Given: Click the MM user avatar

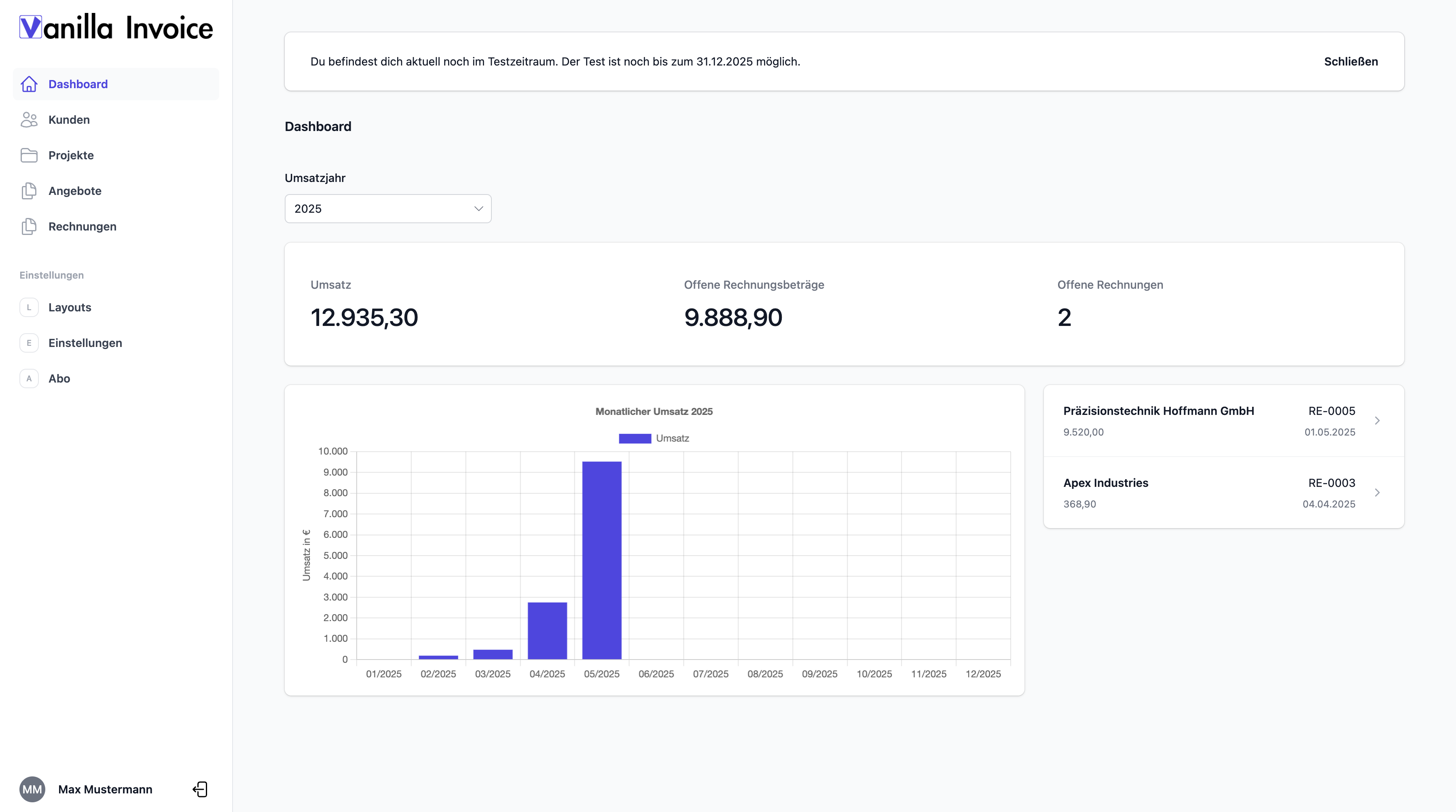Looking at the screenshot, I should pyautogui.click(x=32, y=789).
